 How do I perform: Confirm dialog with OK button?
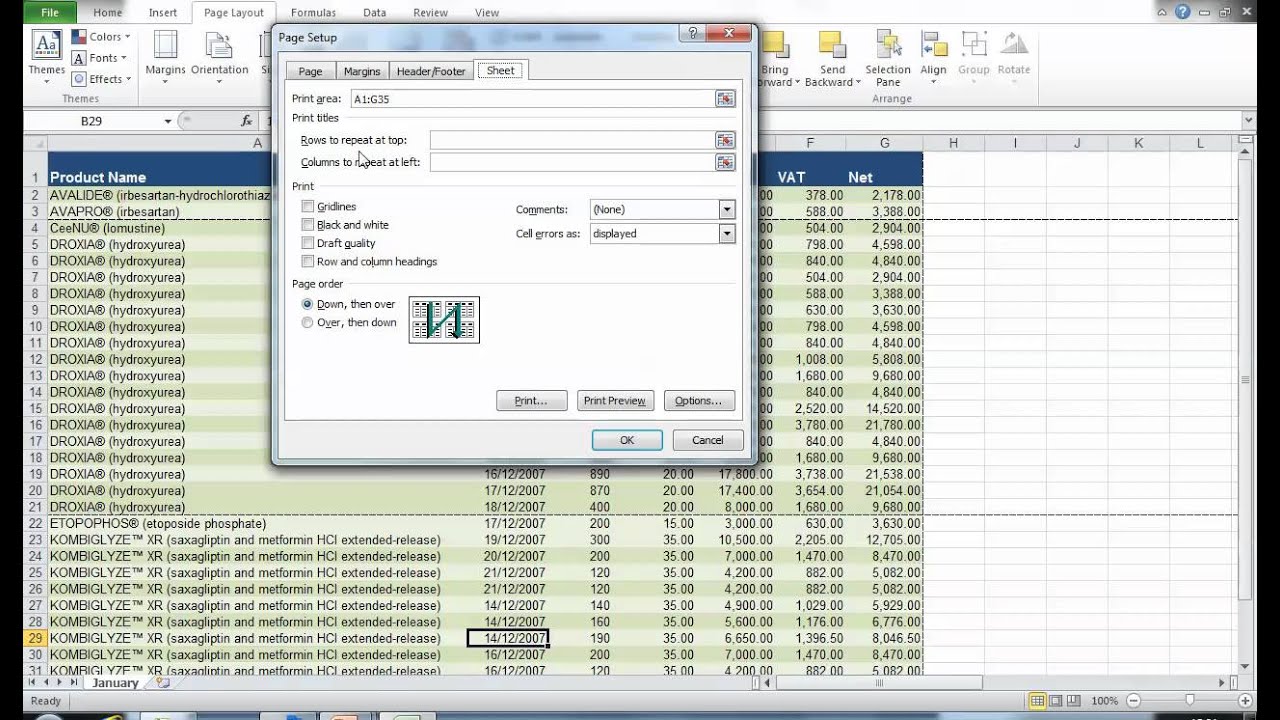coord(627,440)
